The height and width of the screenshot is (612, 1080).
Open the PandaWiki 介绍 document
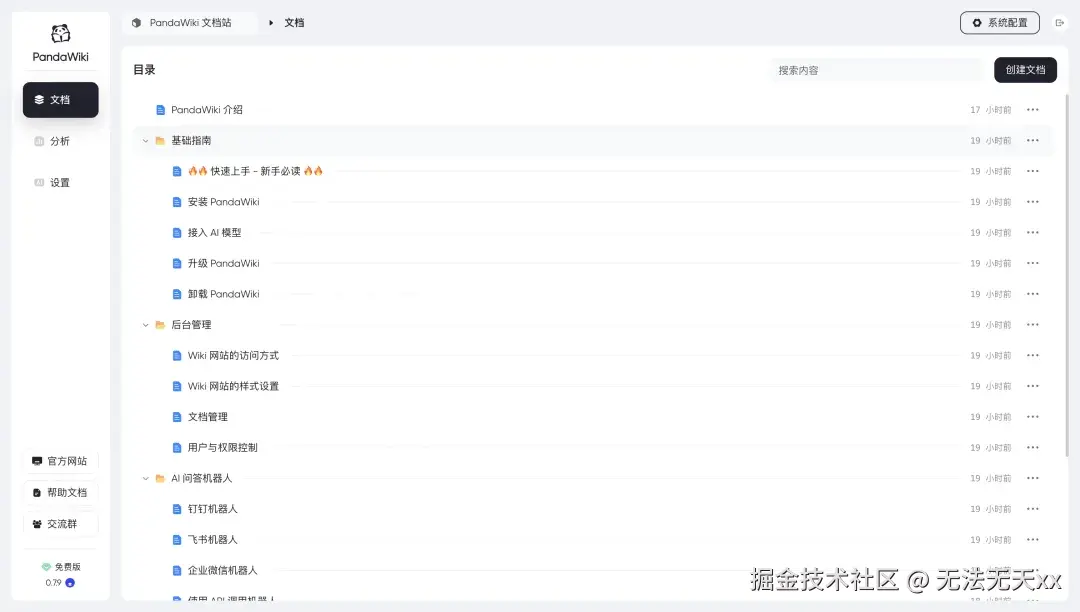(x=207, y=109)
